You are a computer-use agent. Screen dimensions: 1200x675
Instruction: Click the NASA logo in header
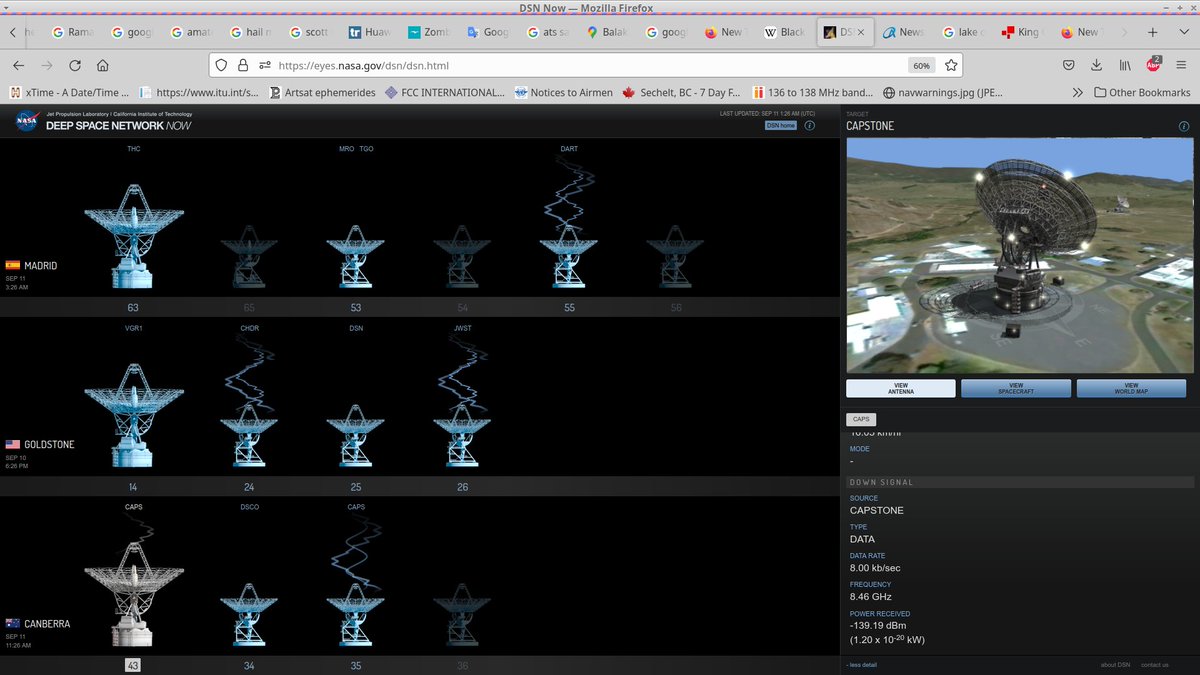(x=26, y=122)
